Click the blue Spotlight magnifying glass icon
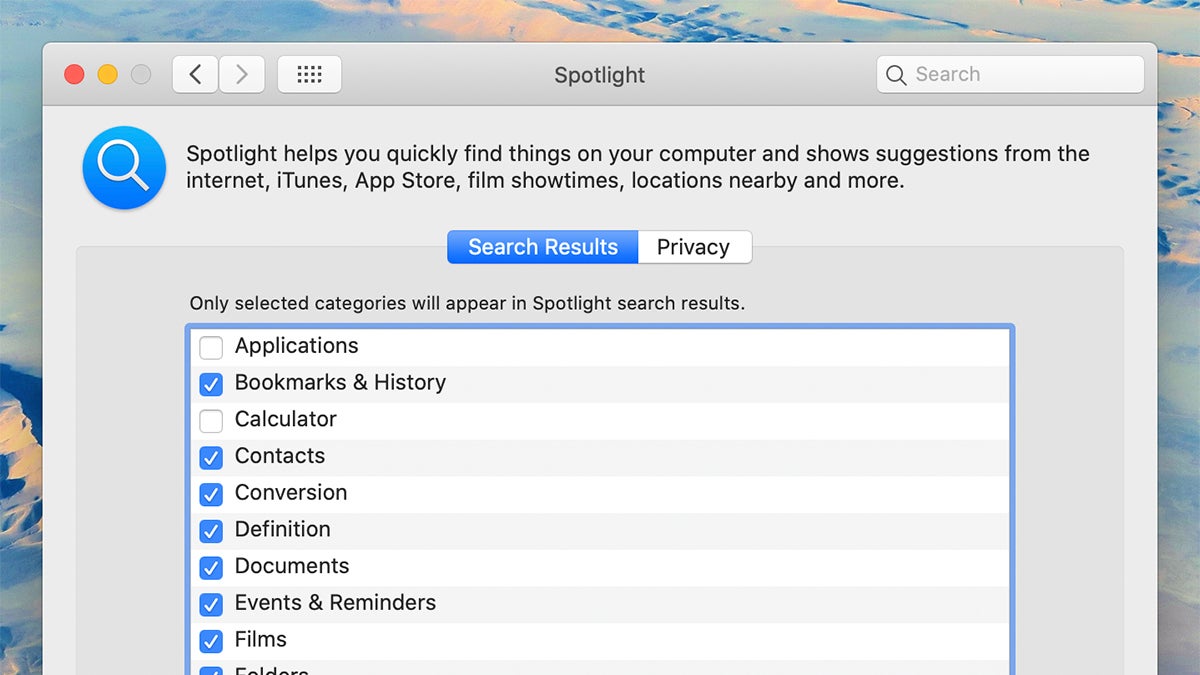 click(x=124, y=169)
